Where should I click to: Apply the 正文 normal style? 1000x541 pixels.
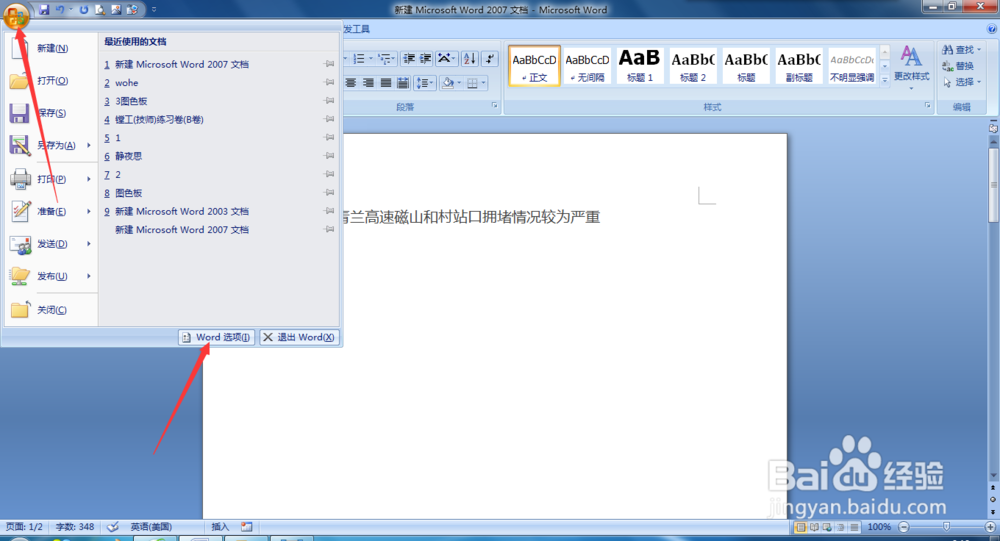coord(534,66)
